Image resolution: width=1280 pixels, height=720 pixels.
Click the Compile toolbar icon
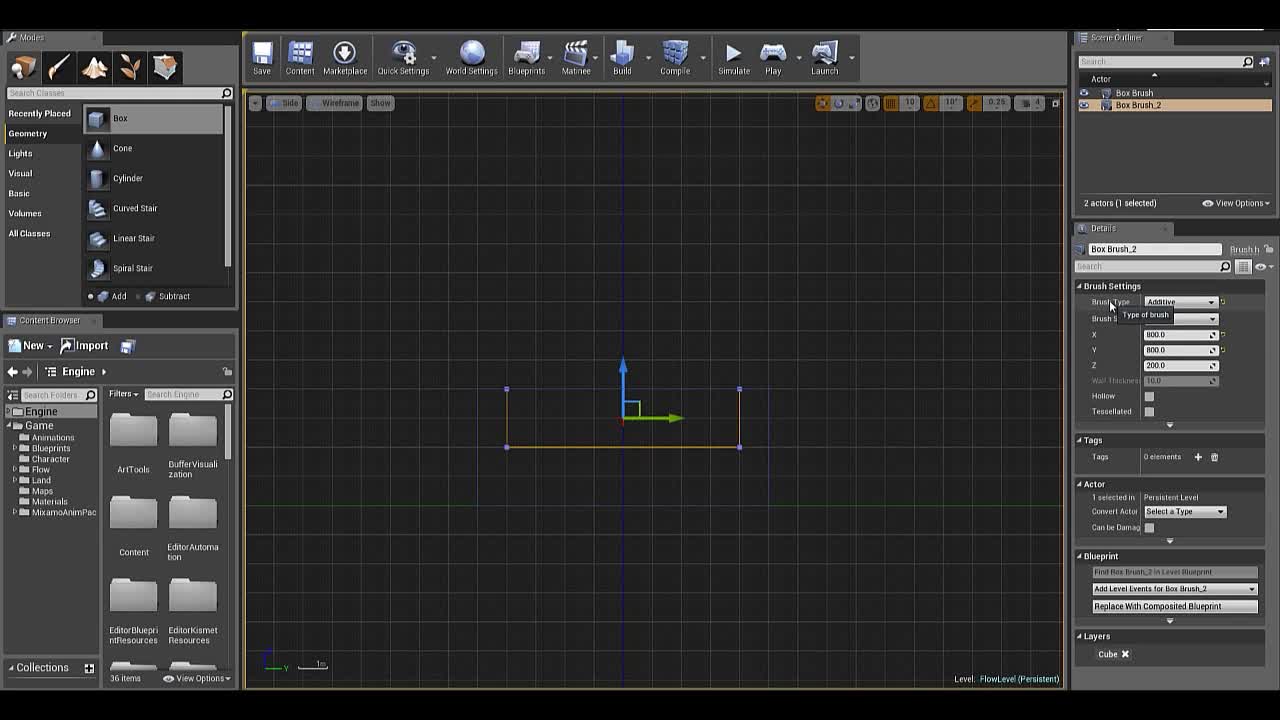click(x=675, y=58)
